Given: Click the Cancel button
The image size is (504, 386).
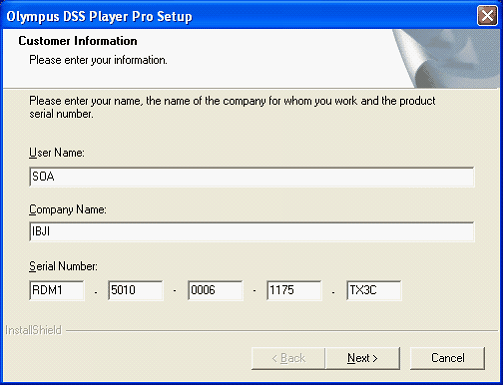Looking at the screenshot, I should 447,358.
